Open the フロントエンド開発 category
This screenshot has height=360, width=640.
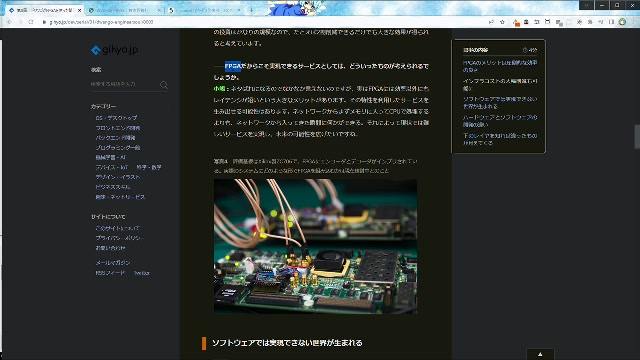[x=118, y=128]
